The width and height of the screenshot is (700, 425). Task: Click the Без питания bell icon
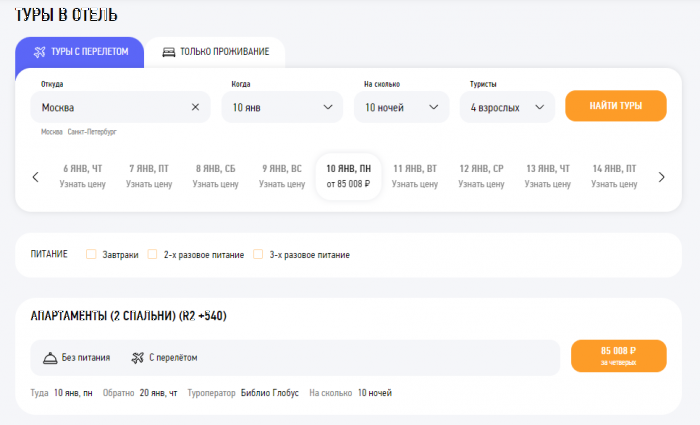[x=50, y=358]
